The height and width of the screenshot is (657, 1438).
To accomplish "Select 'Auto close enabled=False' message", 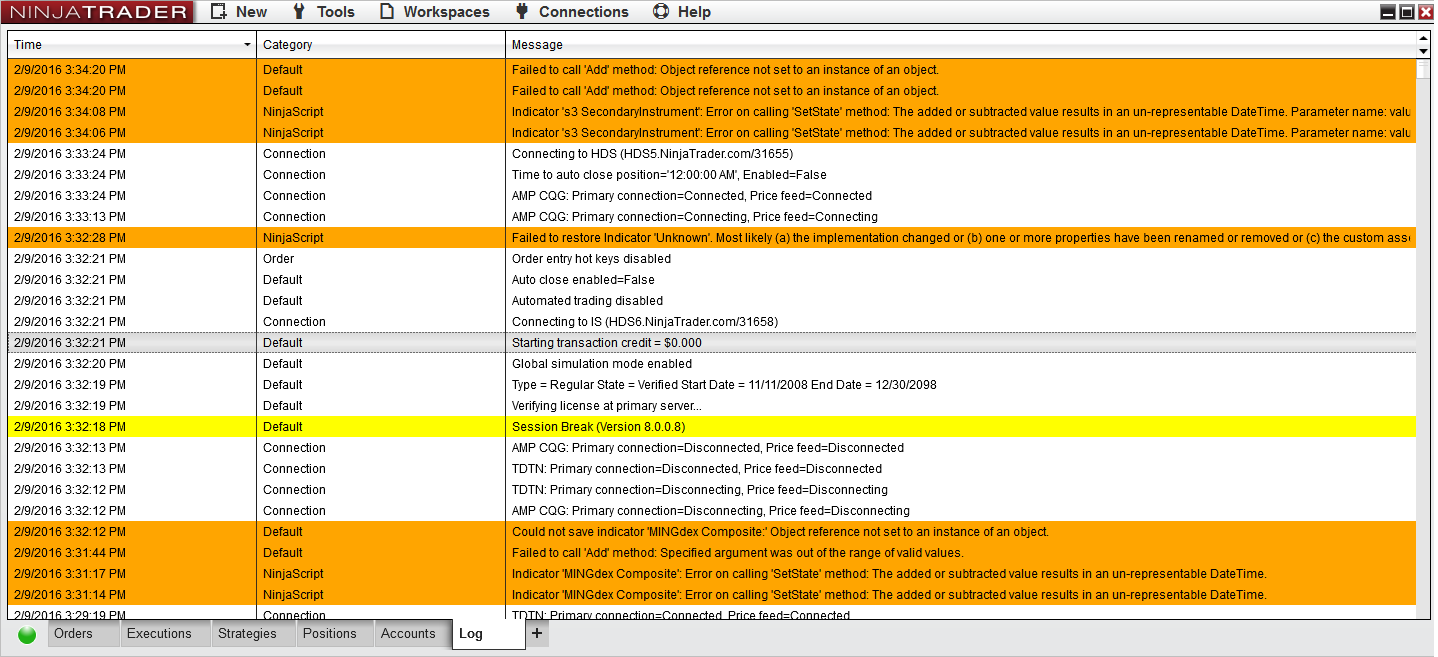I will pos(583,280).
